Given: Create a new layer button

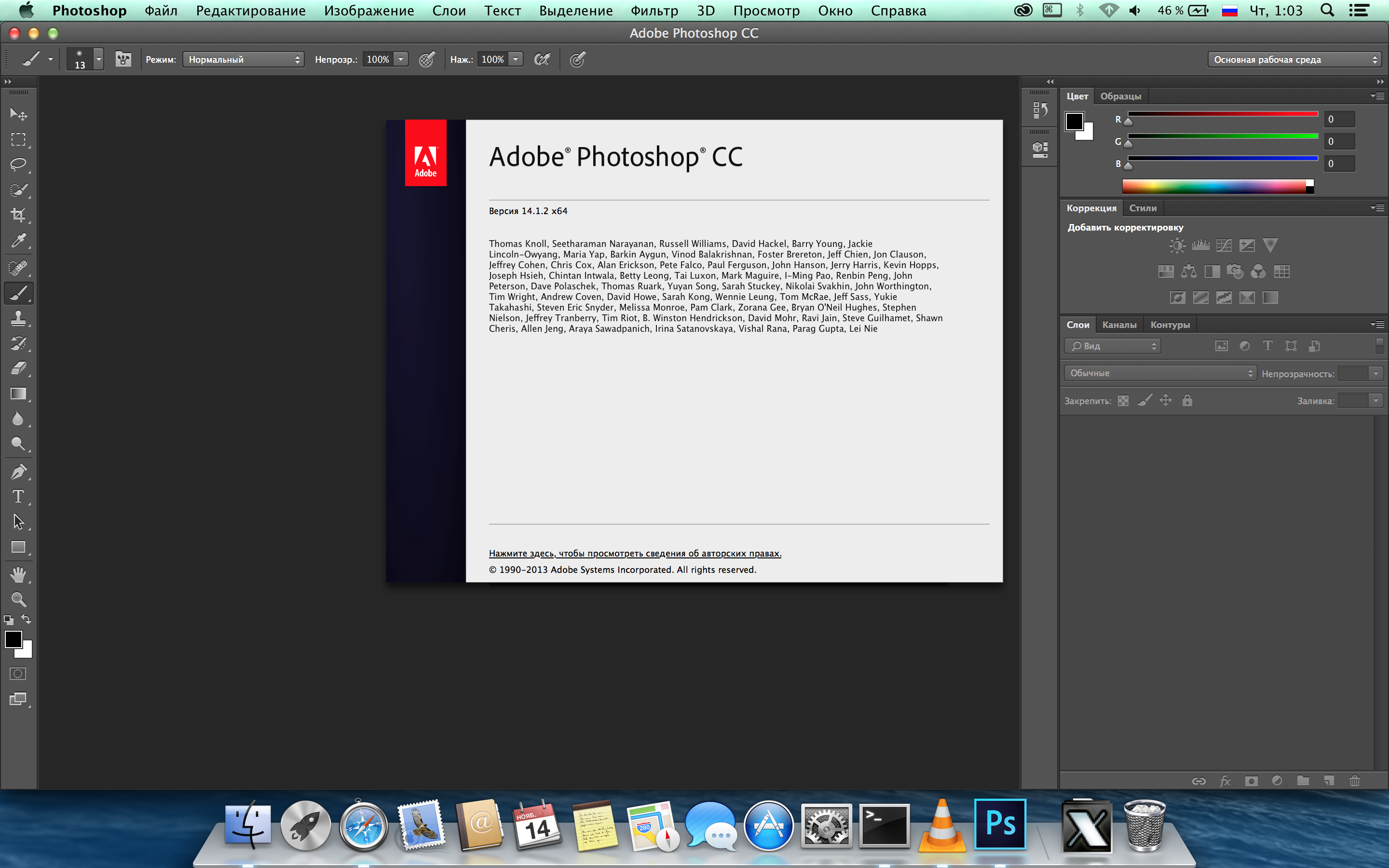Looking at the screenshot, I should 1329,781.
